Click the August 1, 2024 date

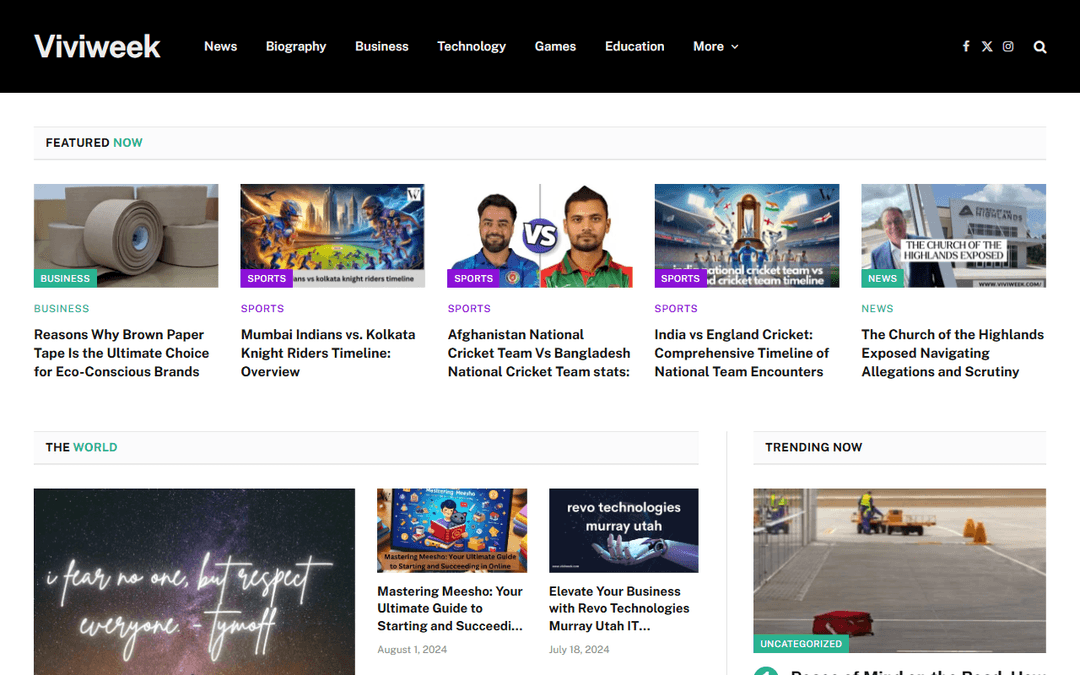click(412, 649)
